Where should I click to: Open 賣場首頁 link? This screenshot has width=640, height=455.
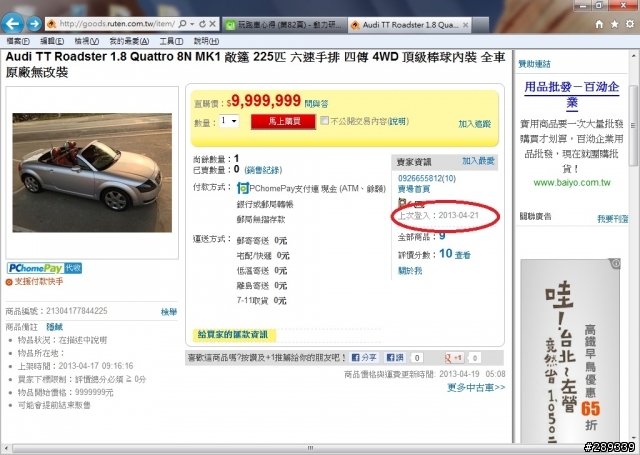(414, 189)
